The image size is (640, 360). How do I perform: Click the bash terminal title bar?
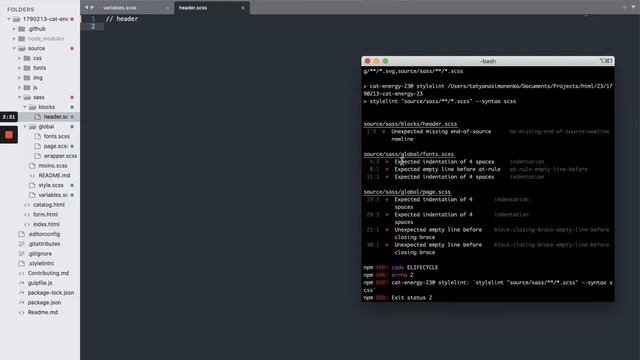point(488,61)
